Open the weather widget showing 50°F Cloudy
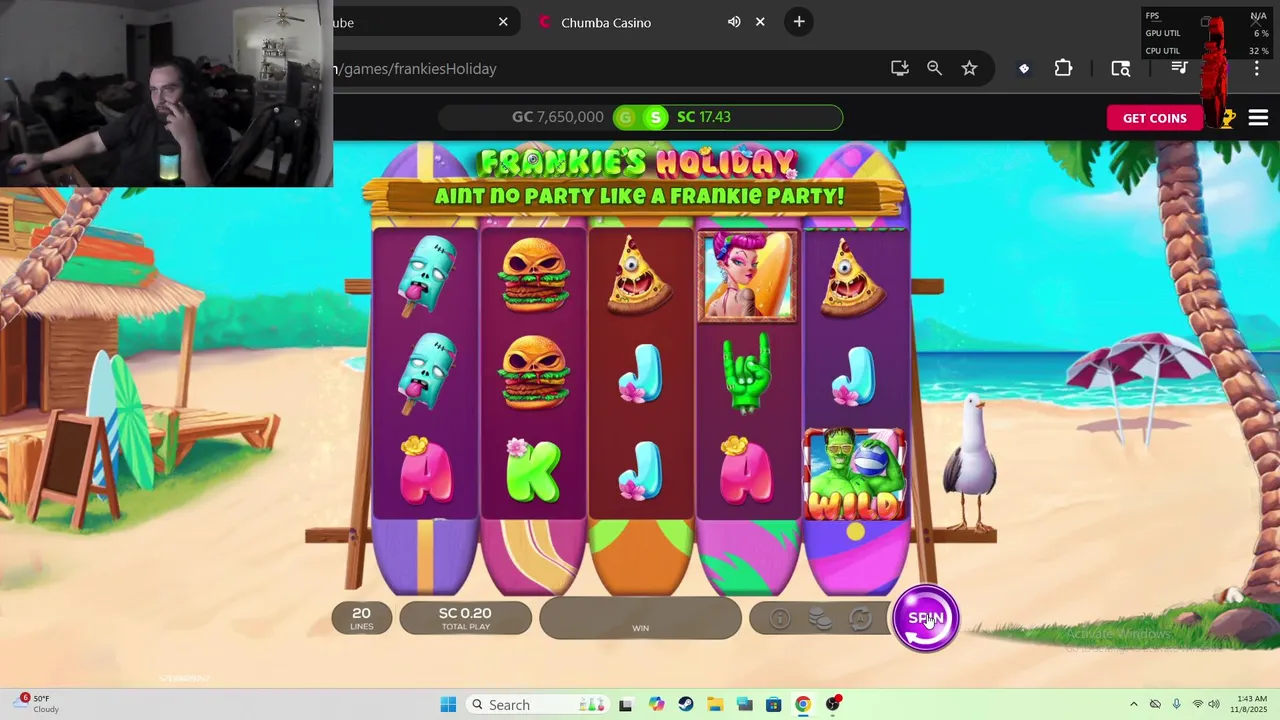 (37, 704)
